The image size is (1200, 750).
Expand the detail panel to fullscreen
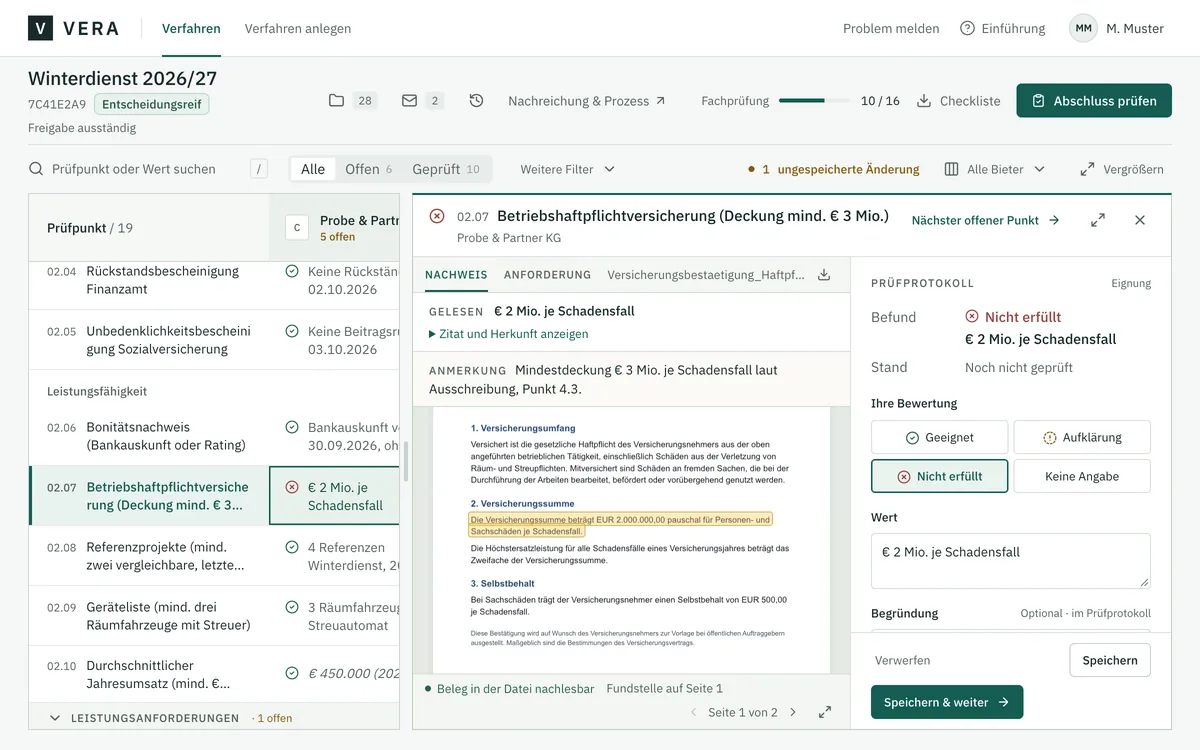(1098, 220)
